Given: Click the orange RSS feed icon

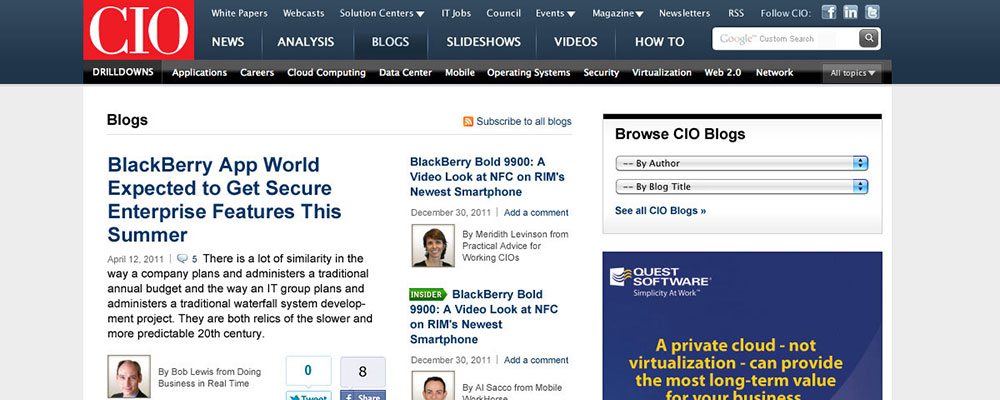Looking at the screenshot, I should (468, 121).
